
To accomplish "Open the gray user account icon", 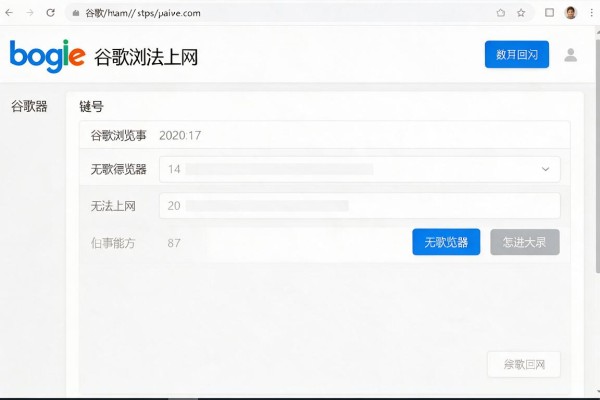I will 571,55.
